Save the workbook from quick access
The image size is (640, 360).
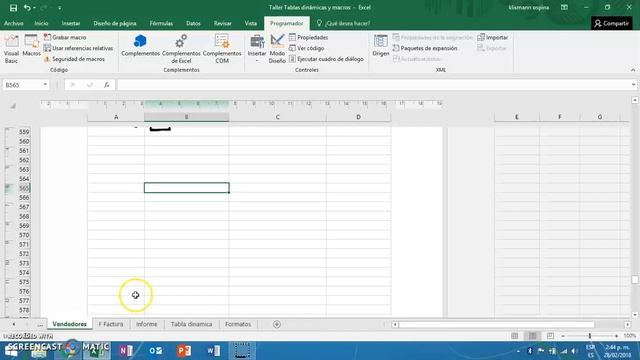[13, 8]
